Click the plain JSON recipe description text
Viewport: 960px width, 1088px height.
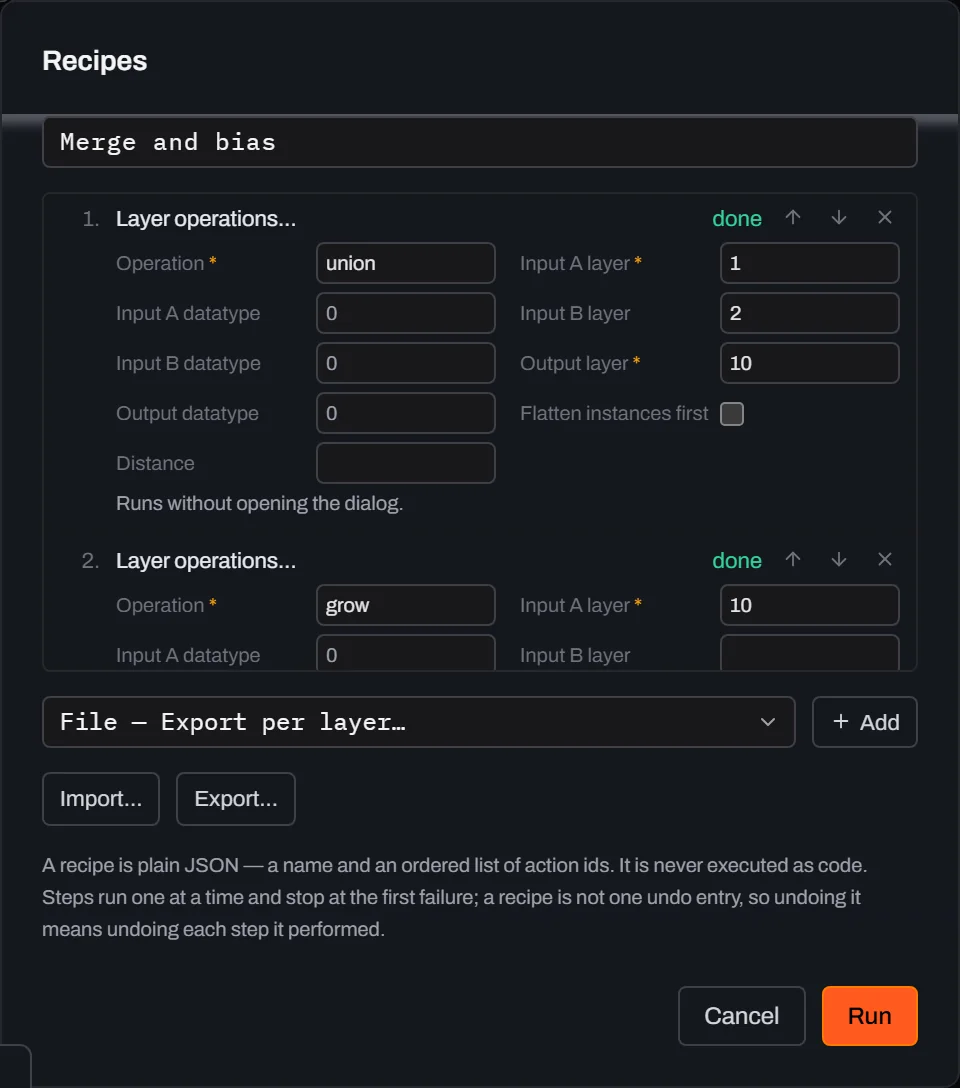455,897
